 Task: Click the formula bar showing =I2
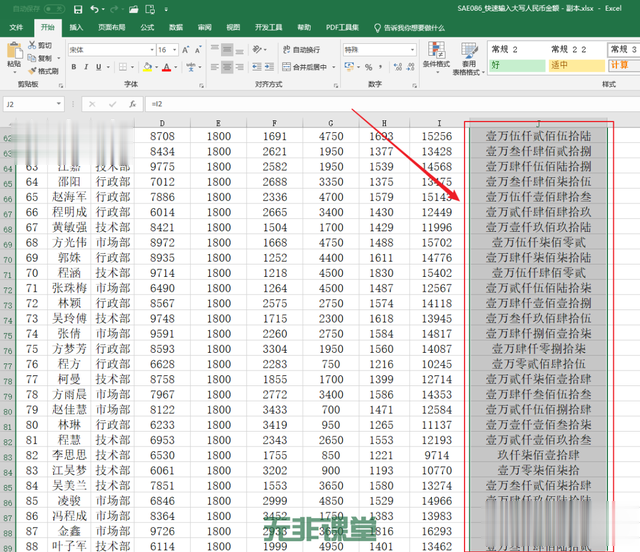pos(392,104)
